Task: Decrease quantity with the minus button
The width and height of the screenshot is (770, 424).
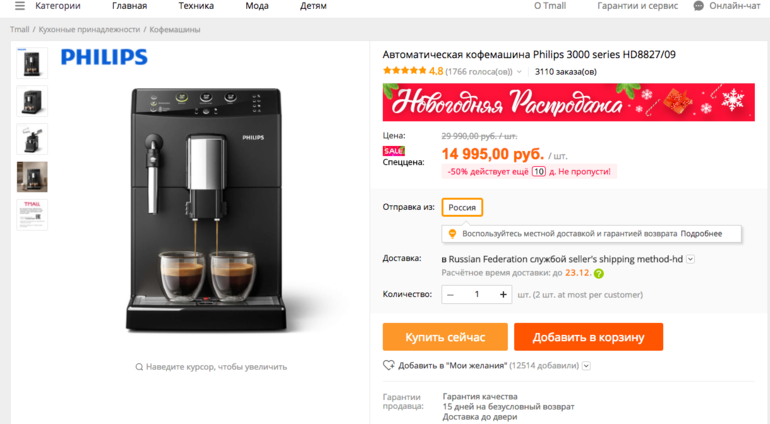Action: 450,294
